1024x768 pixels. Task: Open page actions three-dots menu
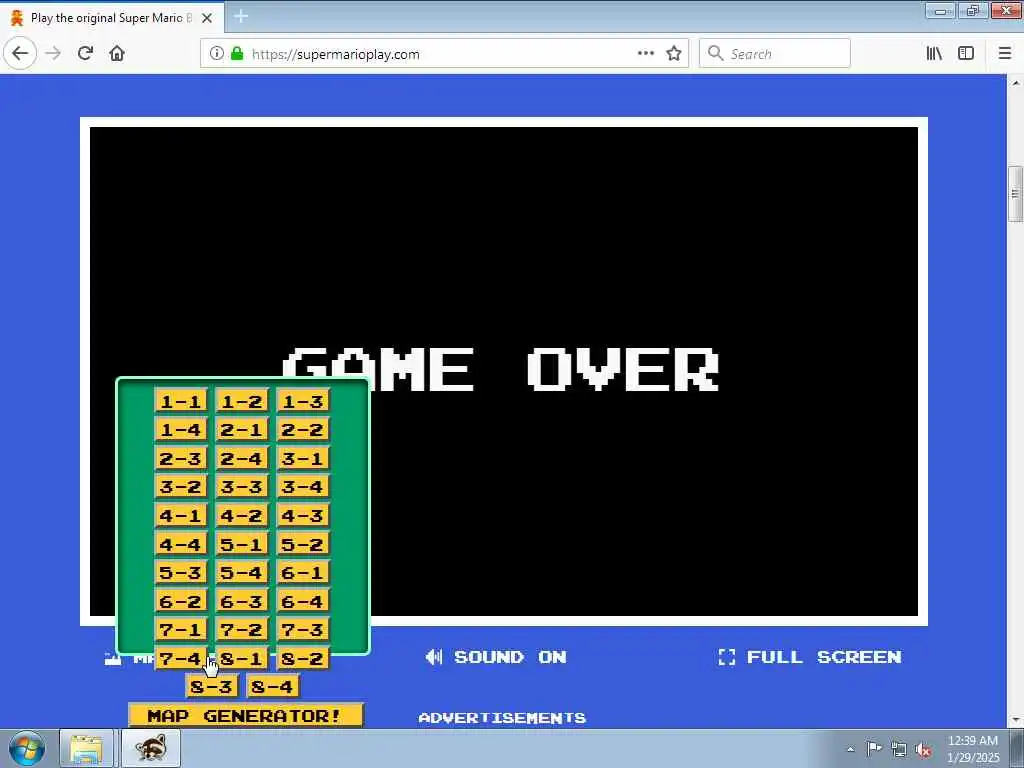(645, 54)
